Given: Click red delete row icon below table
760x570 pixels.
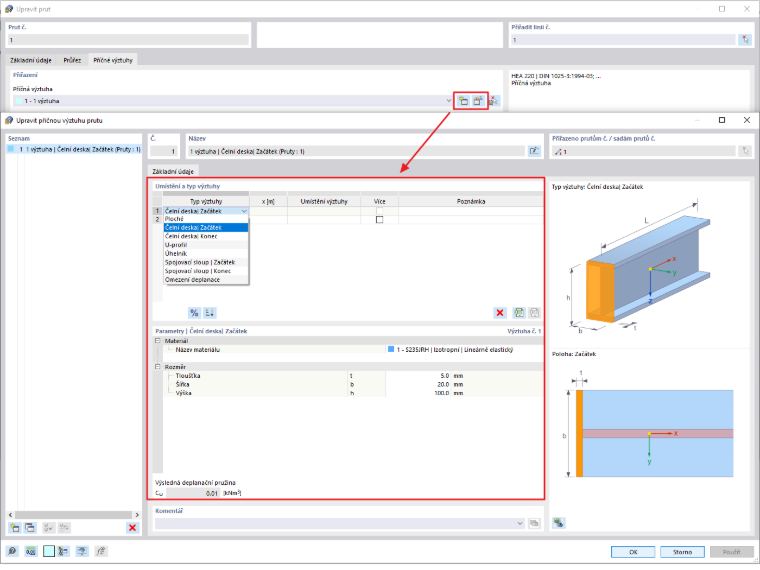Looking at the screenshot, I should pos(500,313).
